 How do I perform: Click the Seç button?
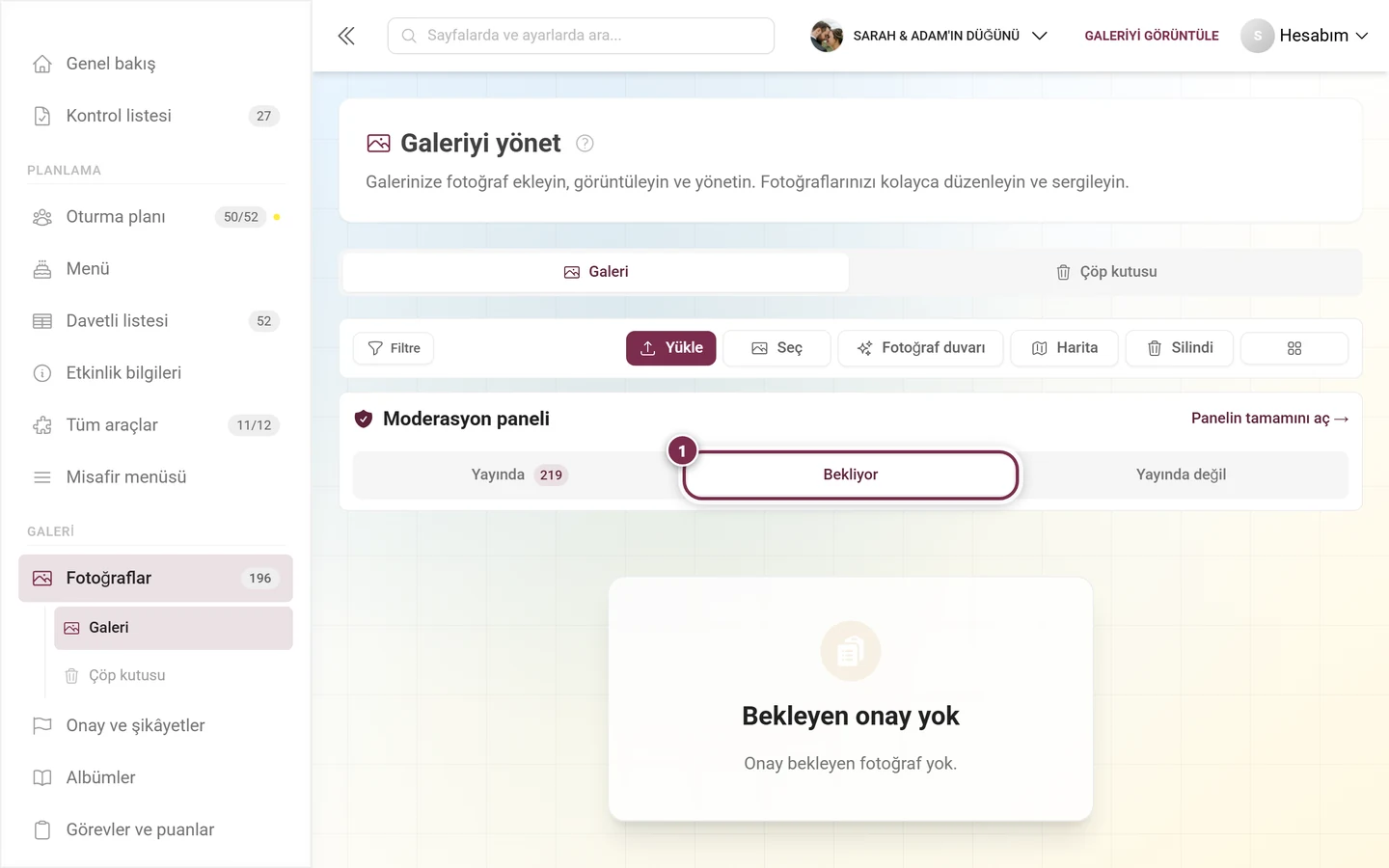click(x=776, y=348)
